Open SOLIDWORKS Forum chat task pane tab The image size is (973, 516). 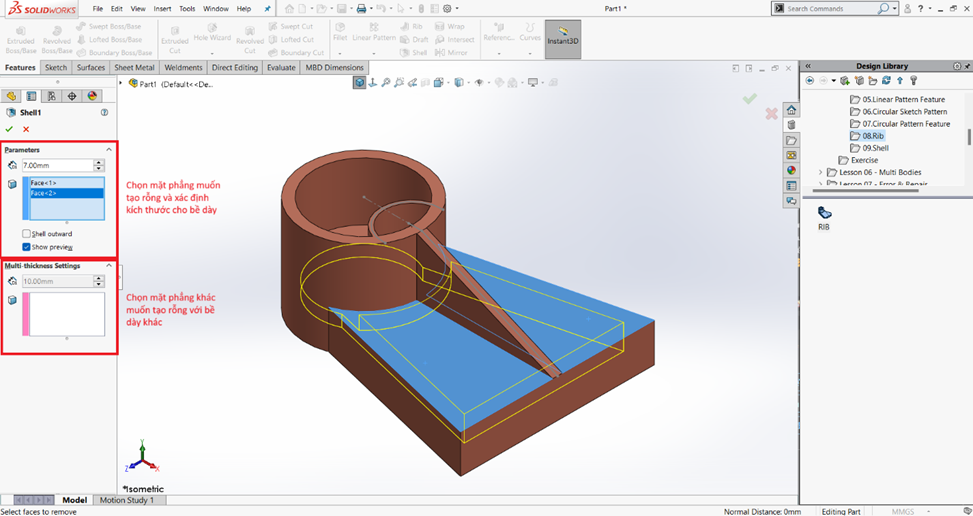click(x=791, y=201)
